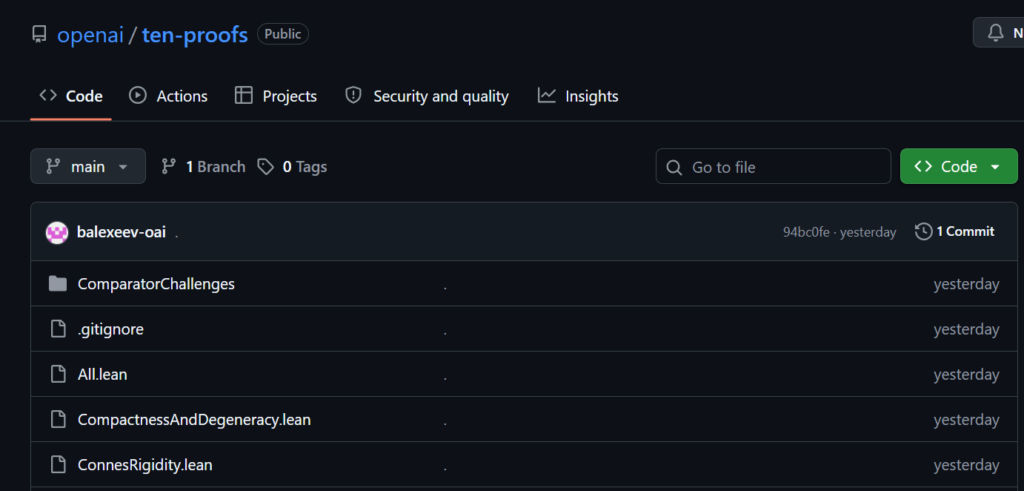View the 0 Tags link
The height and width of the screenshot is (491, 1024).
292,166
